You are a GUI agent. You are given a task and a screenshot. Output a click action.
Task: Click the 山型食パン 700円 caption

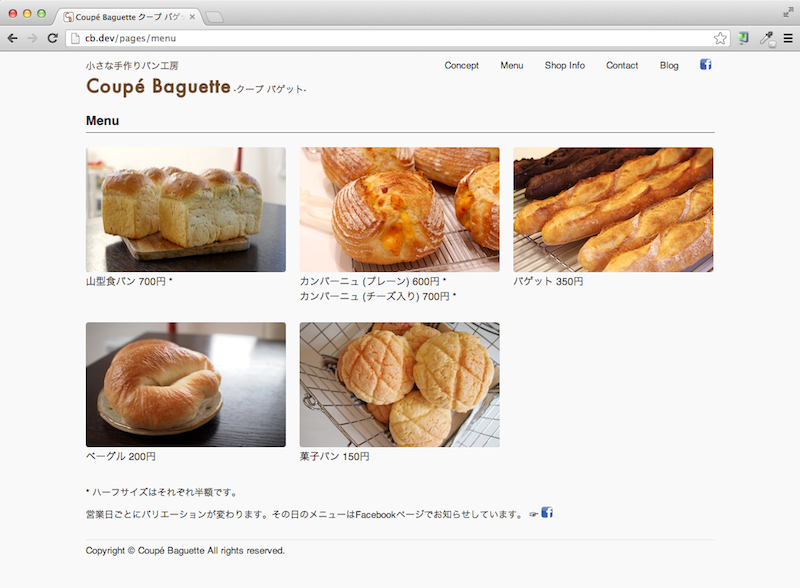point(129,281)
